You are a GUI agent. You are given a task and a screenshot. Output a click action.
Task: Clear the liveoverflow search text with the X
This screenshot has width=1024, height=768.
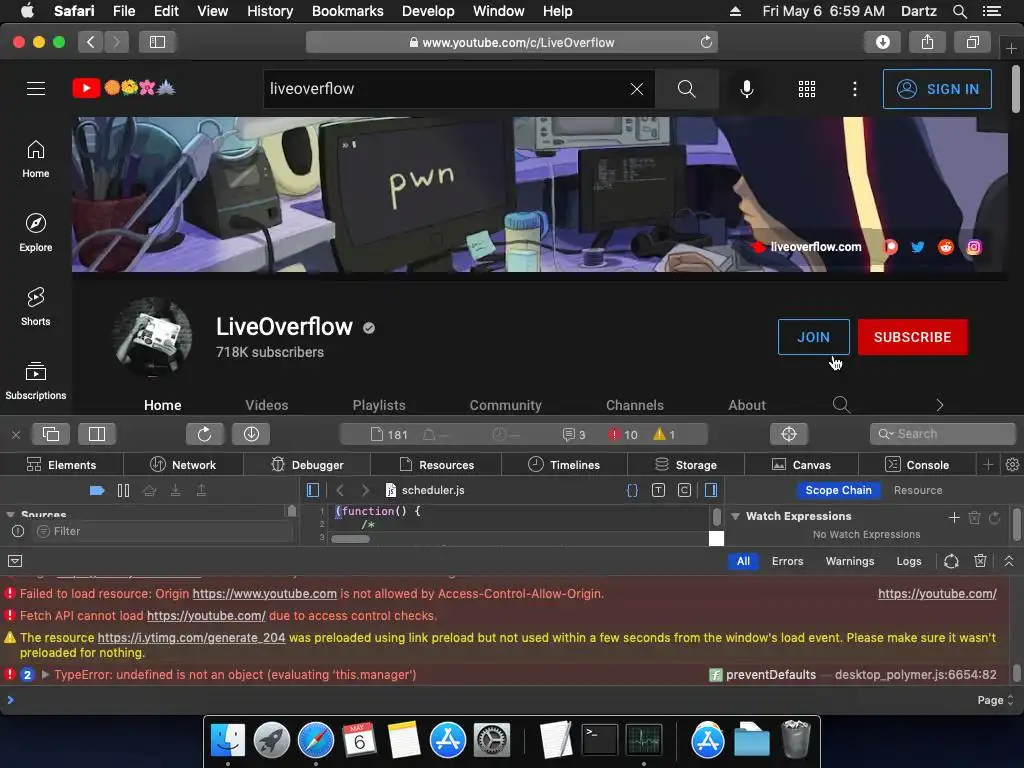point(637,89)
